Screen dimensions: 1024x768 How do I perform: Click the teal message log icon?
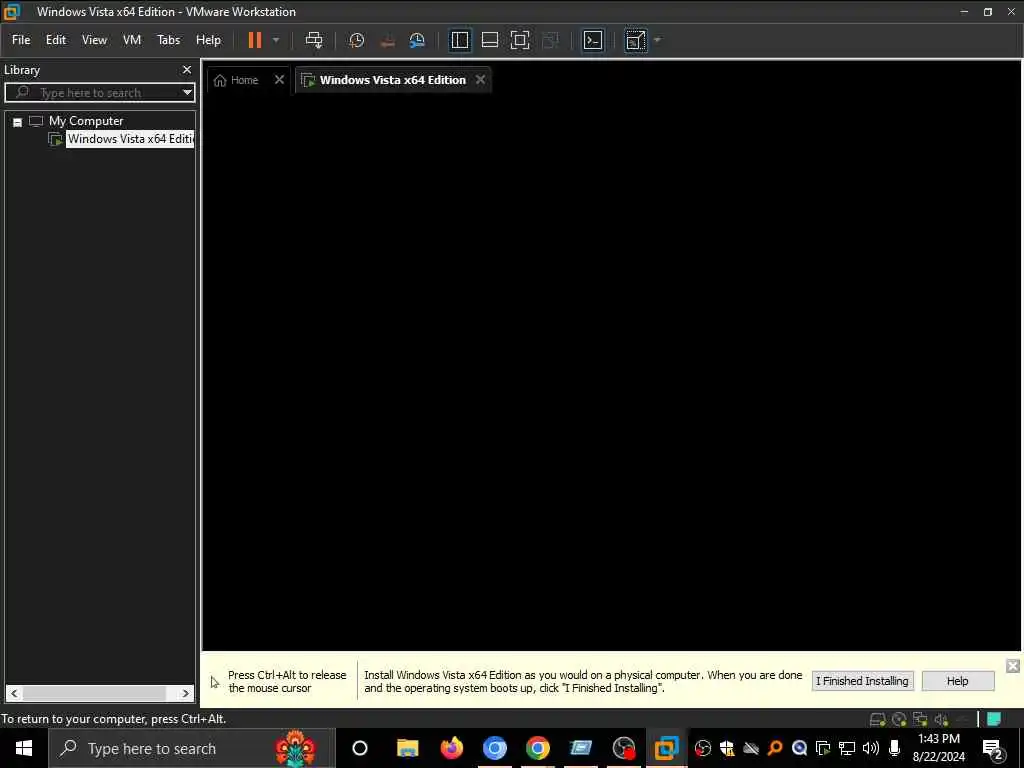[994, 719]
